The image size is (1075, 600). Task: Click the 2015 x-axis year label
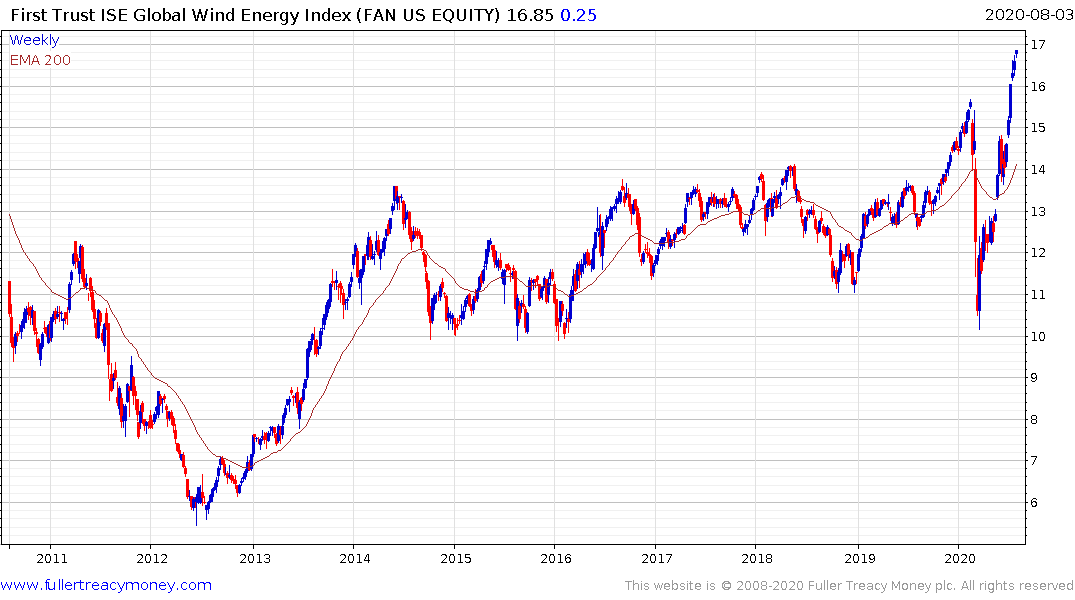(456, 558)
